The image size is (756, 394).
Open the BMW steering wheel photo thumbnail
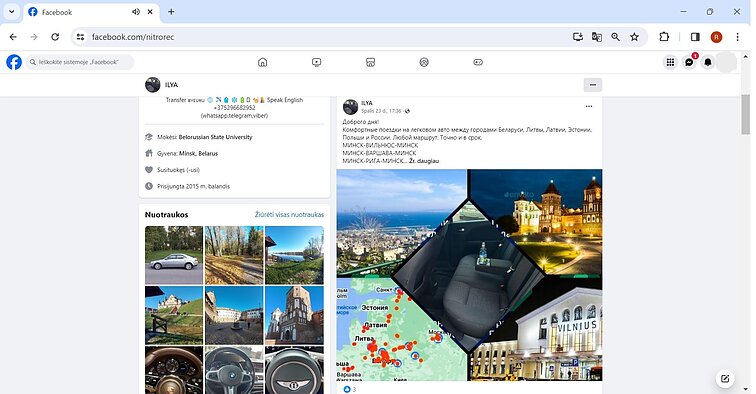point(234,370)
